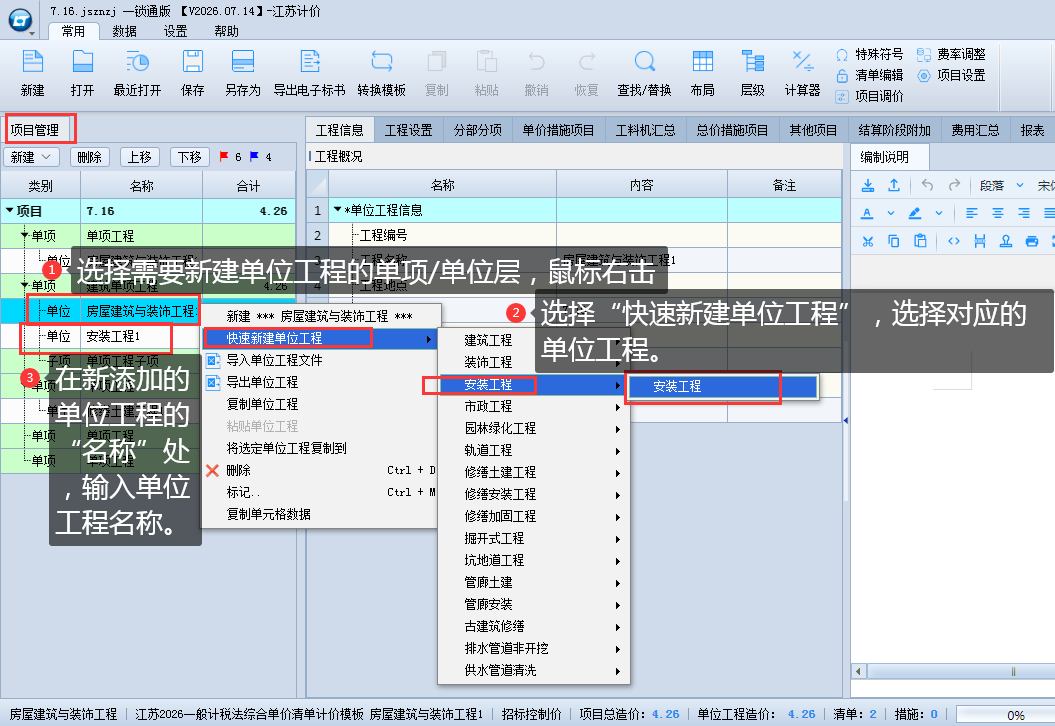
Task: Click the 上移 move-up button
Action: point(140,157)
